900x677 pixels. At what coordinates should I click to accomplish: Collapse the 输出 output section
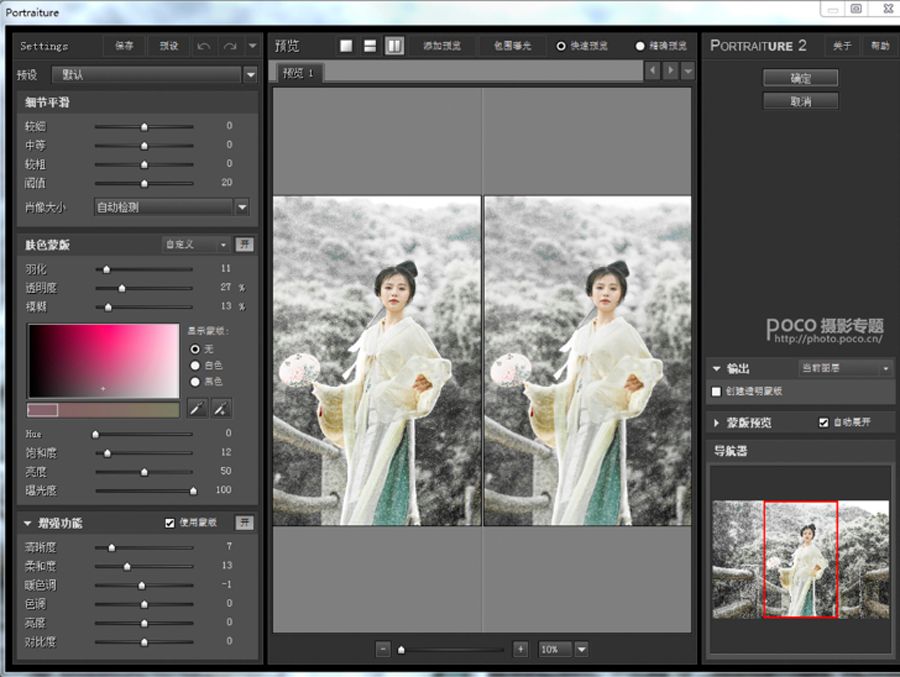coord(716,369)
